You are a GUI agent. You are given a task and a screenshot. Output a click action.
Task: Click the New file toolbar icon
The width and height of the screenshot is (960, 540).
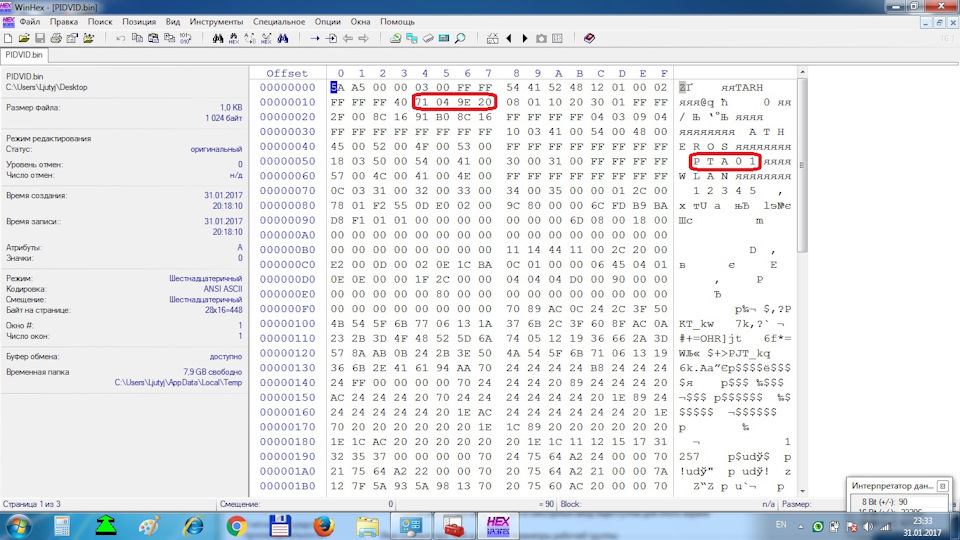[8, 38]
